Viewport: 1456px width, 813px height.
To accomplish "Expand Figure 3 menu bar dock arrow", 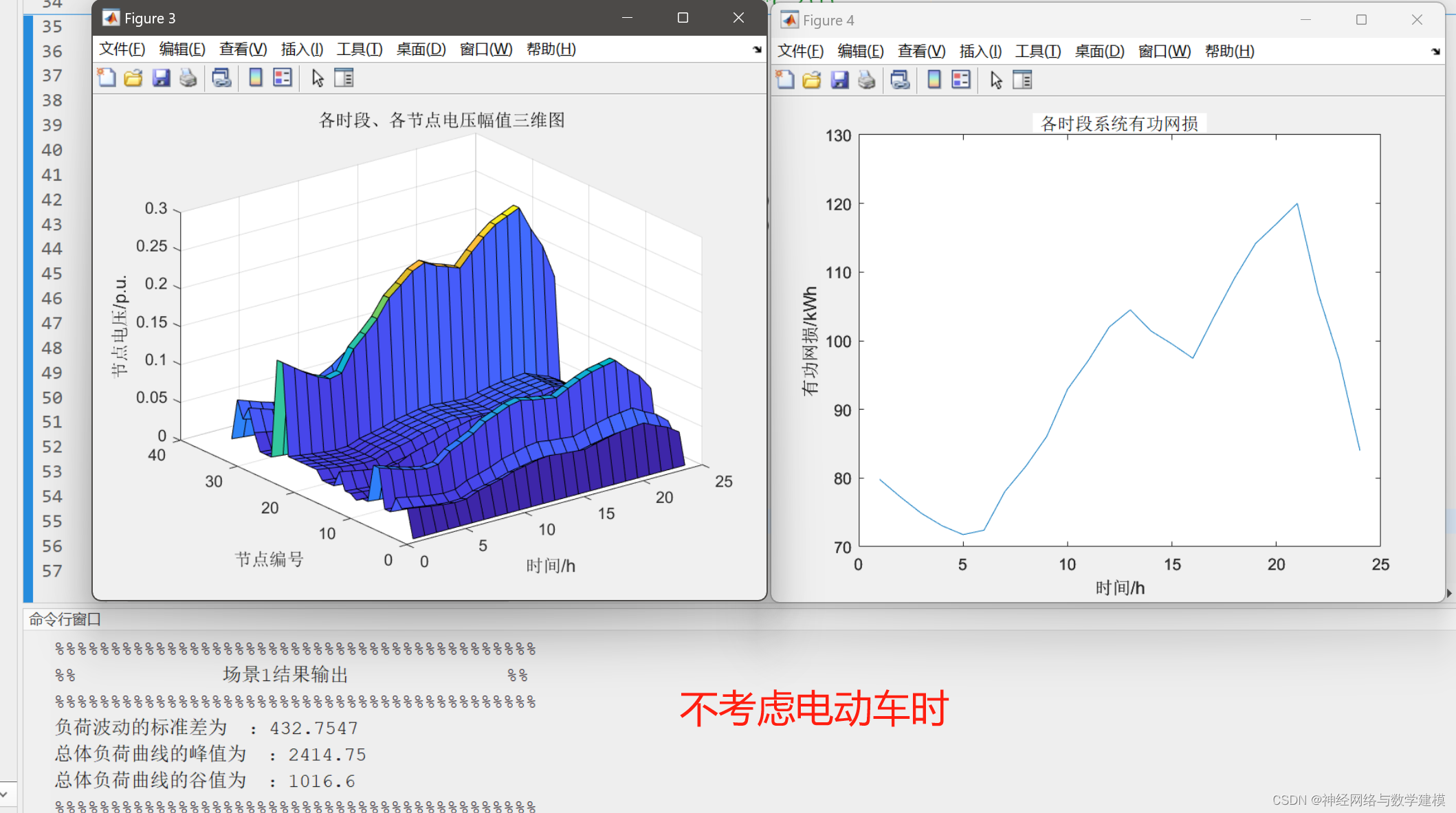I will coord(757,49).
